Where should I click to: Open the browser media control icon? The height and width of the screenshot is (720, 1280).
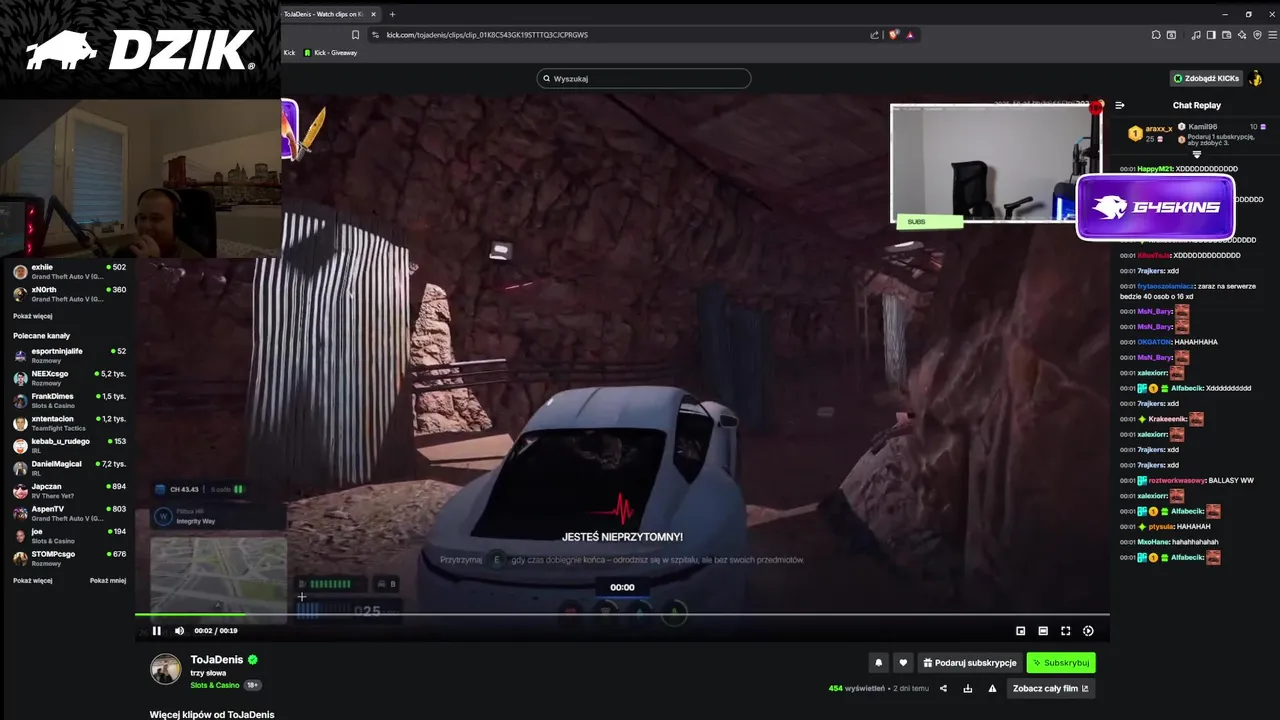coord(1197,34)
